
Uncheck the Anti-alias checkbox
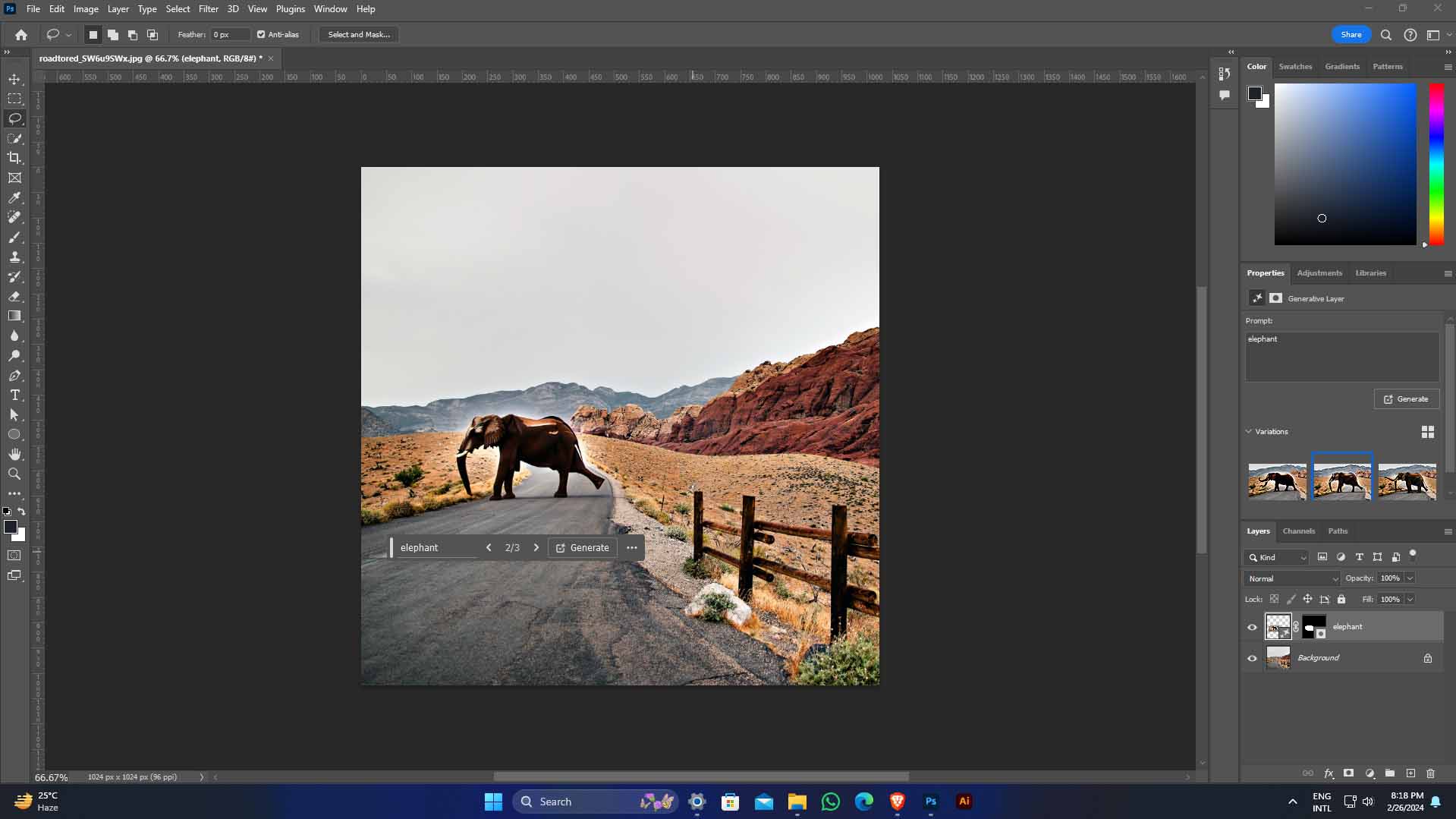pos(261,35)
